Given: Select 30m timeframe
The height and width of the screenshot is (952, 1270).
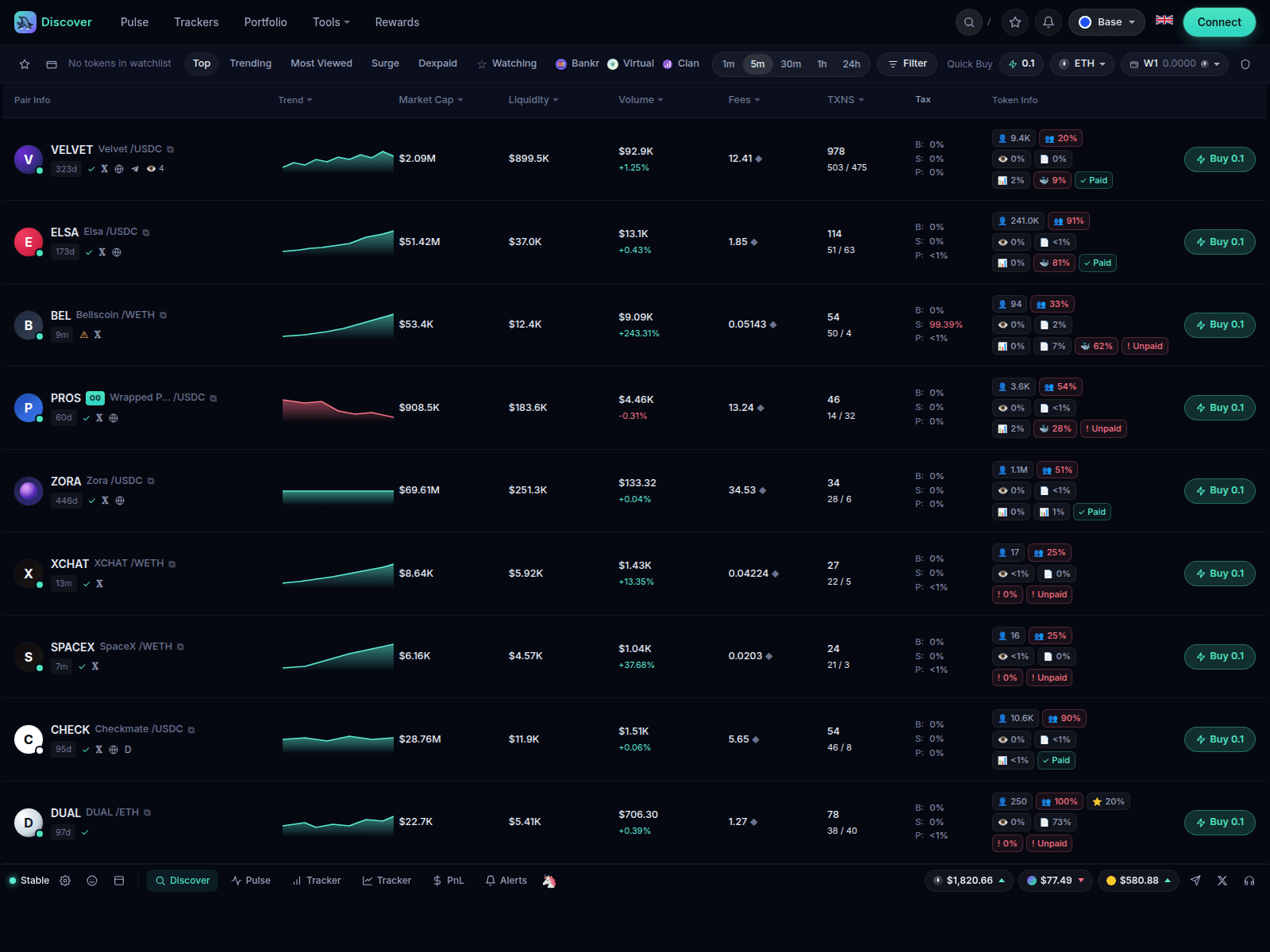Looking at the screenshot, I should (x=791, y=64).
